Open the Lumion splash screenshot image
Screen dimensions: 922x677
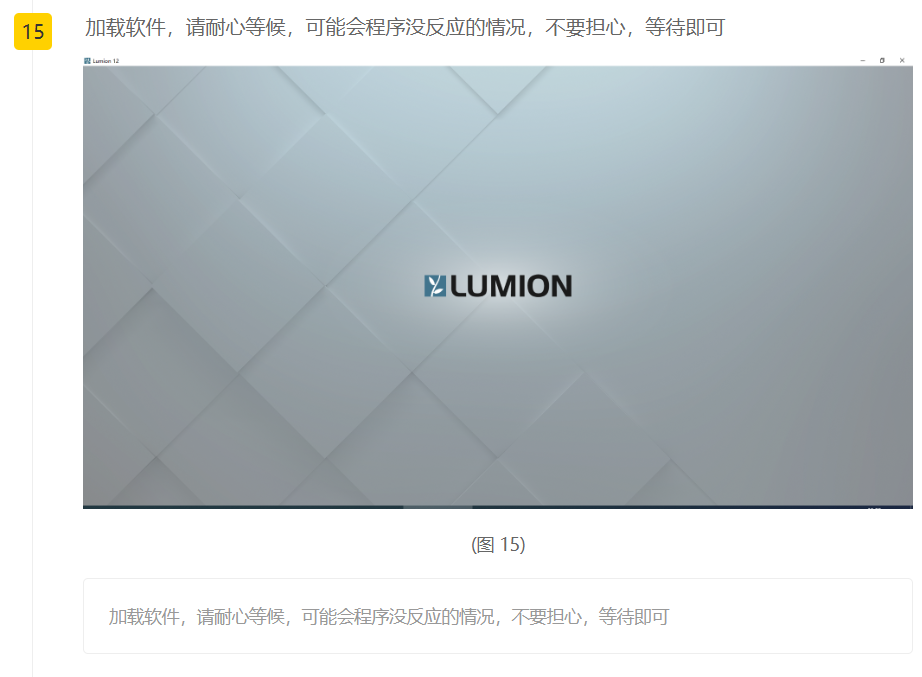[x=498, y=282]
